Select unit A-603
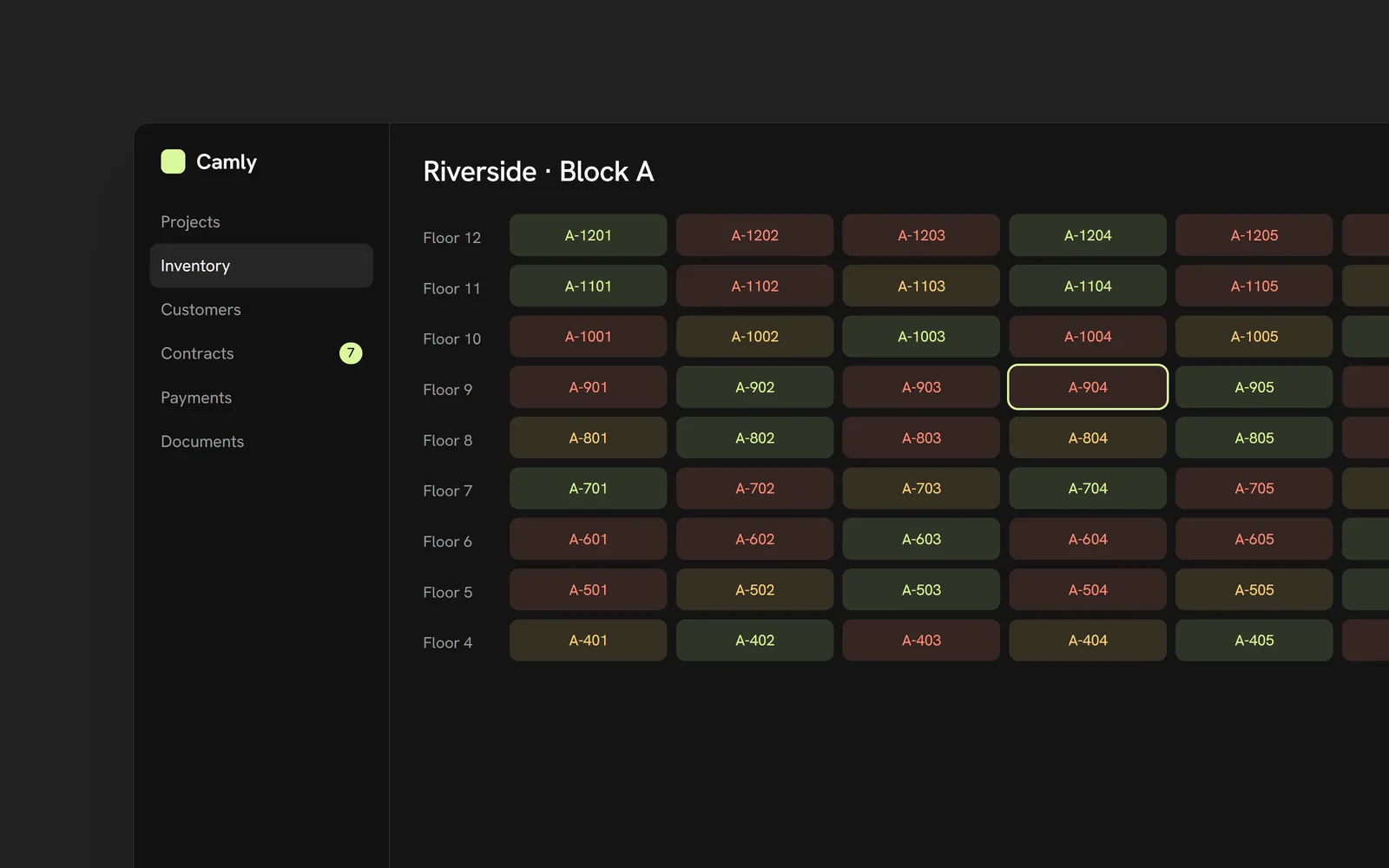The image size is (1389, 868). pos(921,539)
